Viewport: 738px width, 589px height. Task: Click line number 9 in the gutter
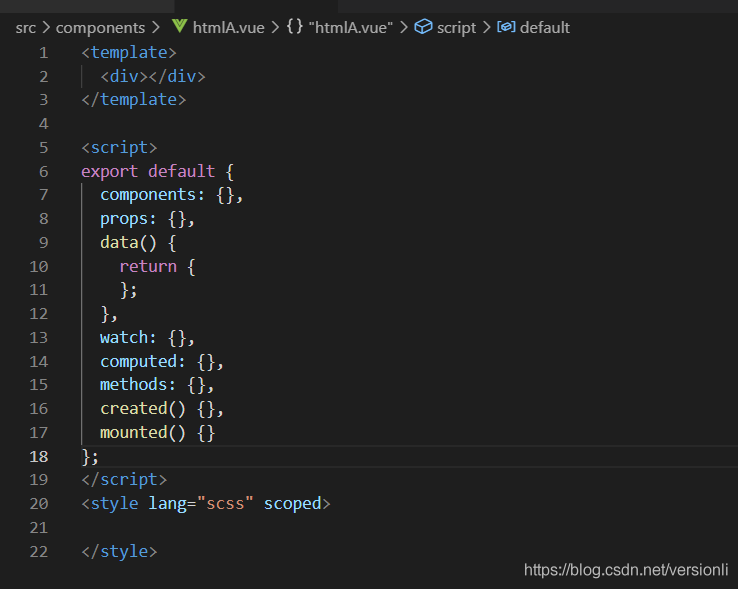(x=44, y=242)
